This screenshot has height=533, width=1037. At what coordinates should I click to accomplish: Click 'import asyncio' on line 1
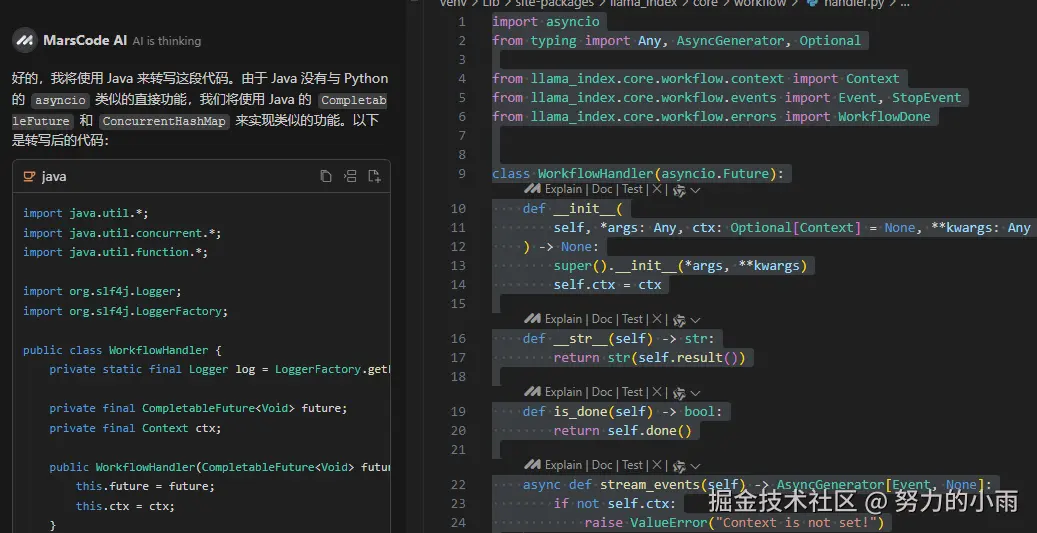546,22
